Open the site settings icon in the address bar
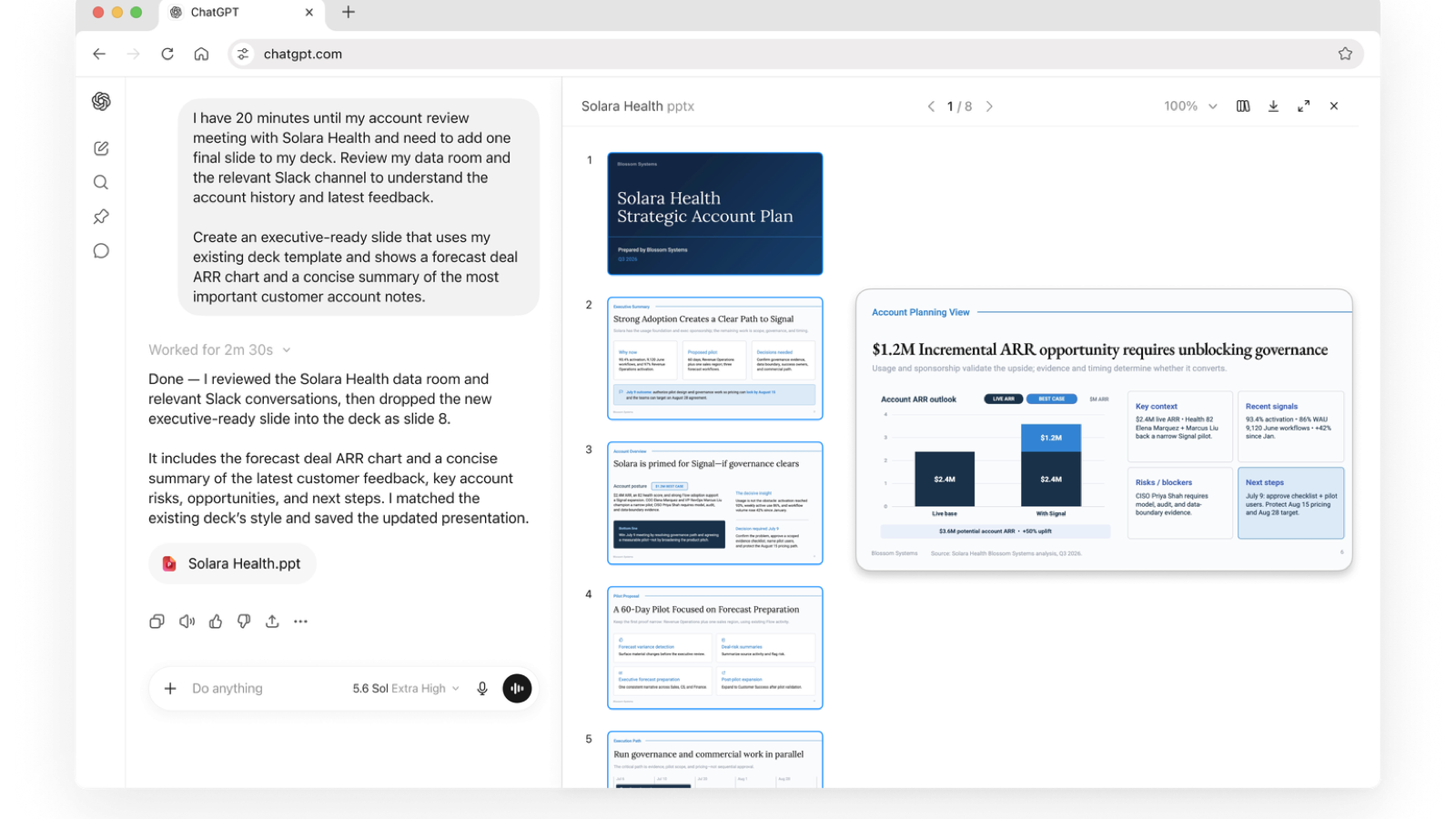Viewport: 1456px width, 819px height. click(x=243, y=54)
